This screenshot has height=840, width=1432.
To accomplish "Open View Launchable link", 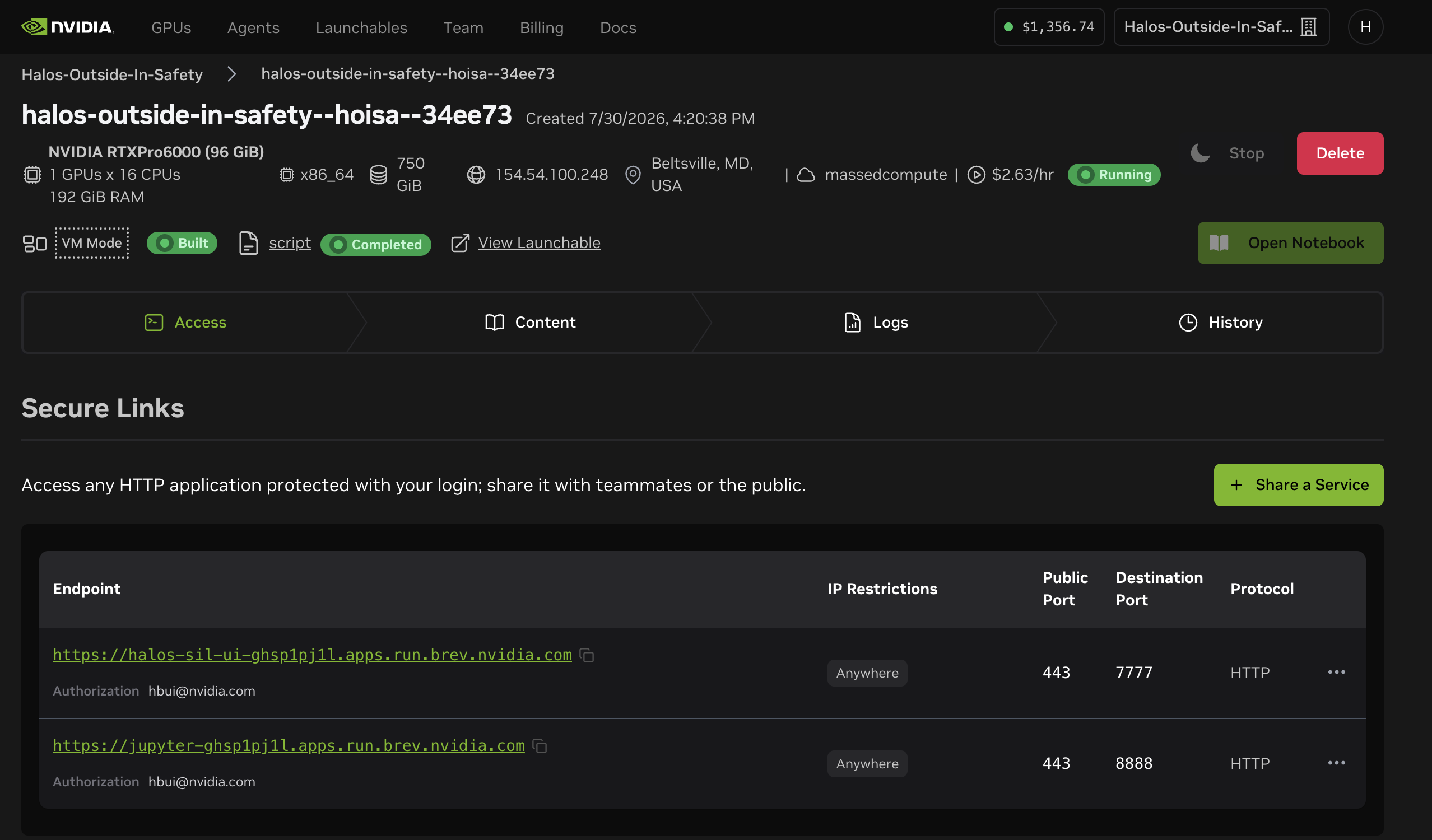I will coord(539,243).
